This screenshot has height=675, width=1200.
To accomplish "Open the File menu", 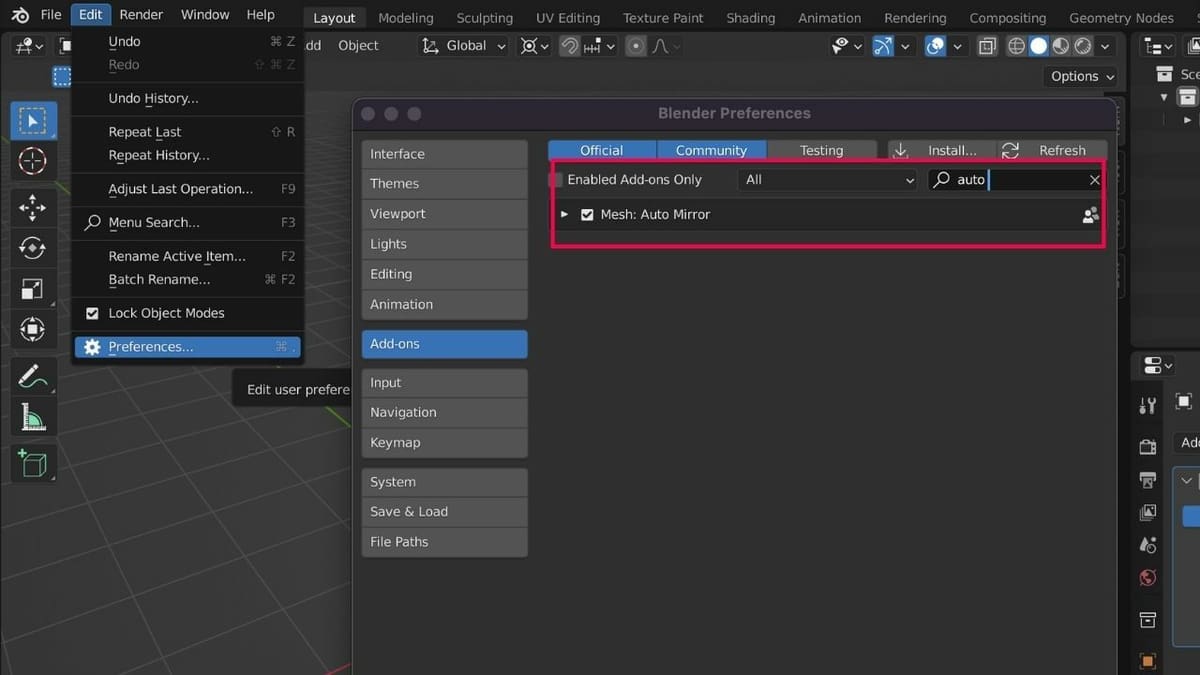I will 51,15.
